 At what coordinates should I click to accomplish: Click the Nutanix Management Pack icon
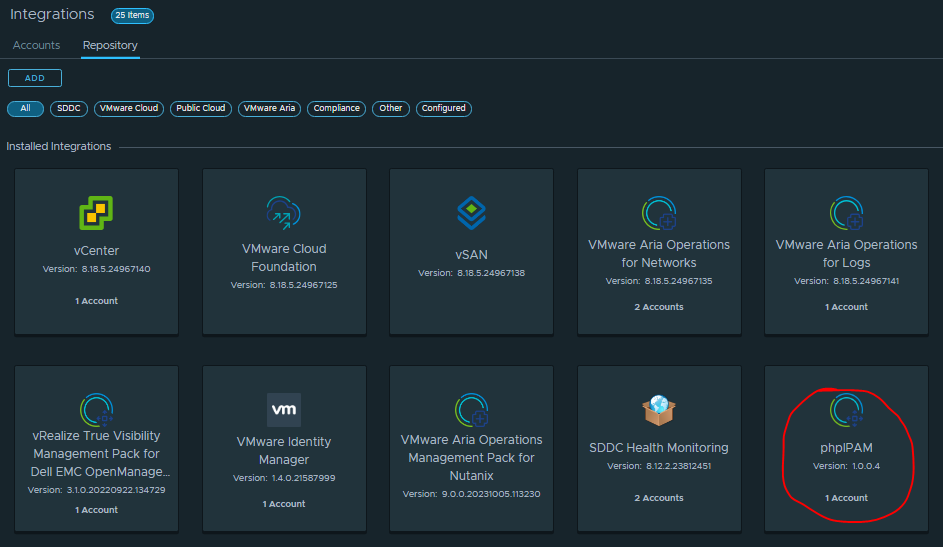pos(471,410)
